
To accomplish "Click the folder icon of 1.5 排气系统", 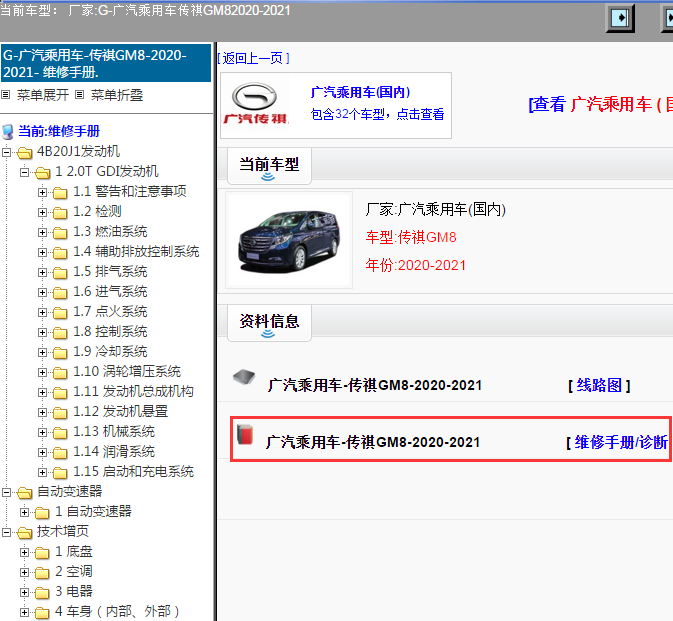I will (60, 273).
